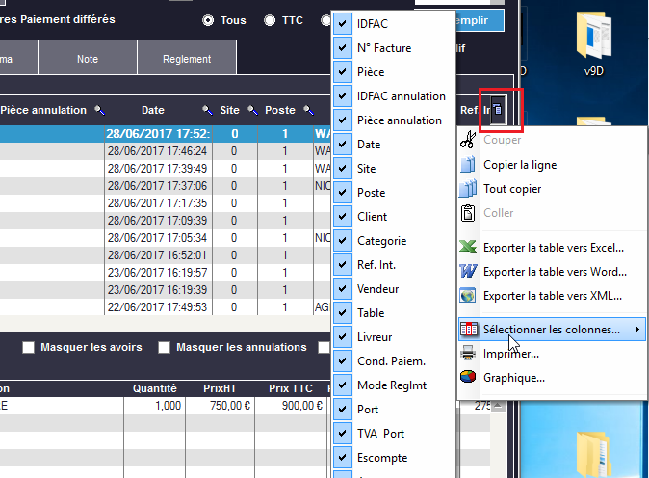
Task: Toggle the Masquer les avoirs checkbox
Action: pos(28,347)
